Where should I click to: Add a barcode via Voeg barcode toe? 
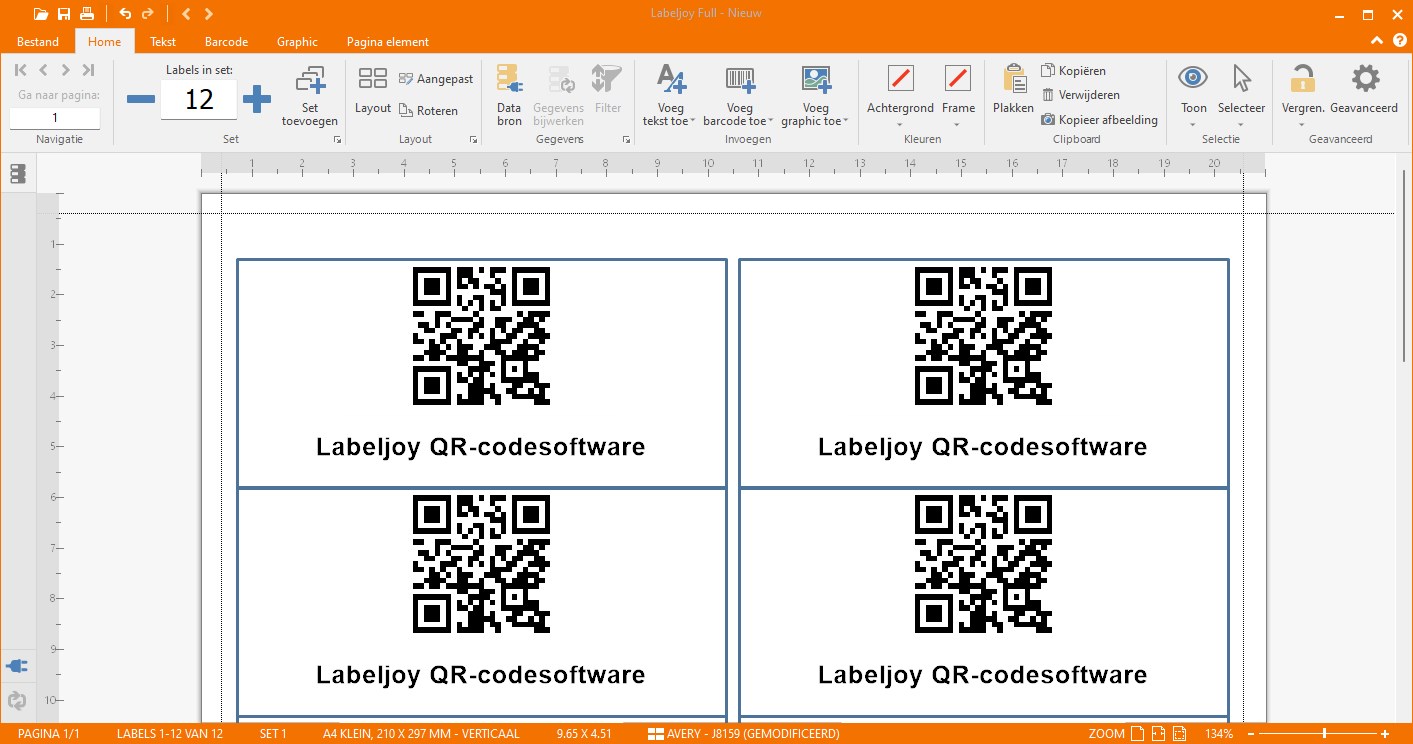[740, 96]
